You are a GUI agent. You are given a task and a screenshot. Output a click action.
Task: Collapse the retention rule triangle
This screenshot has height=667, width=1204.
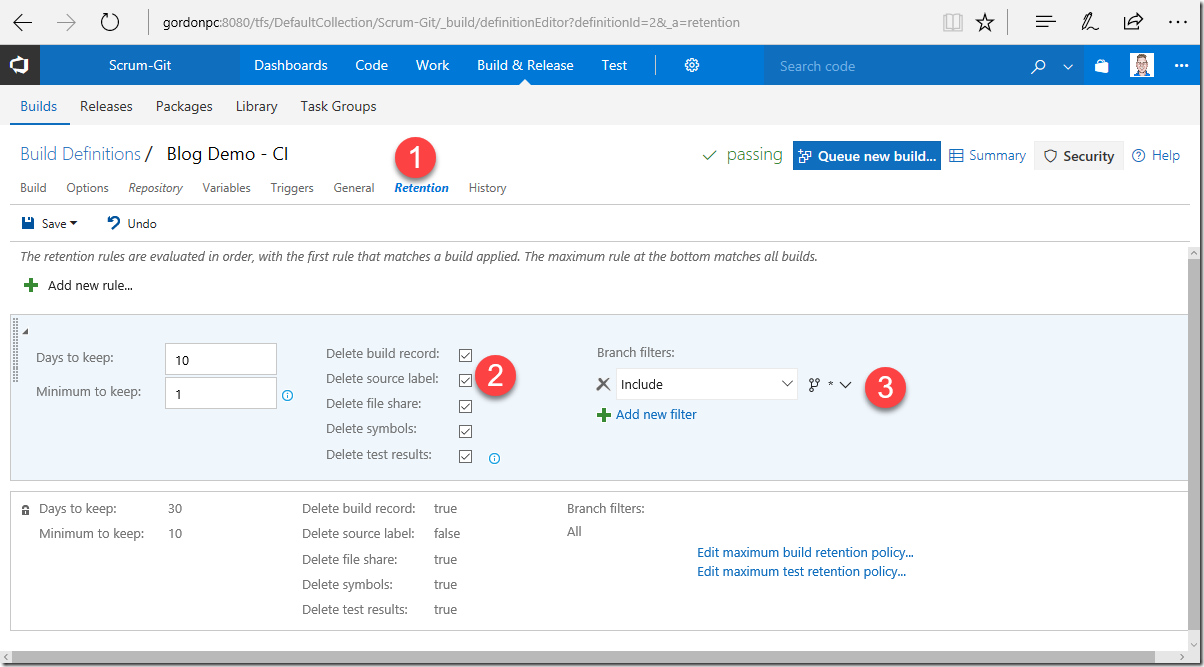26,331
